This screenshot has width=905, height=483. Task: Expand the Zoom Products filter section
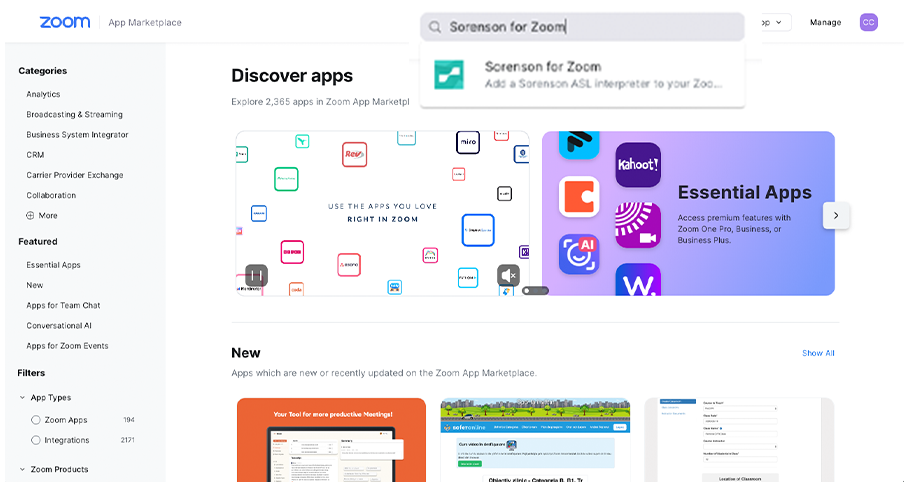(x=22, y=470)
